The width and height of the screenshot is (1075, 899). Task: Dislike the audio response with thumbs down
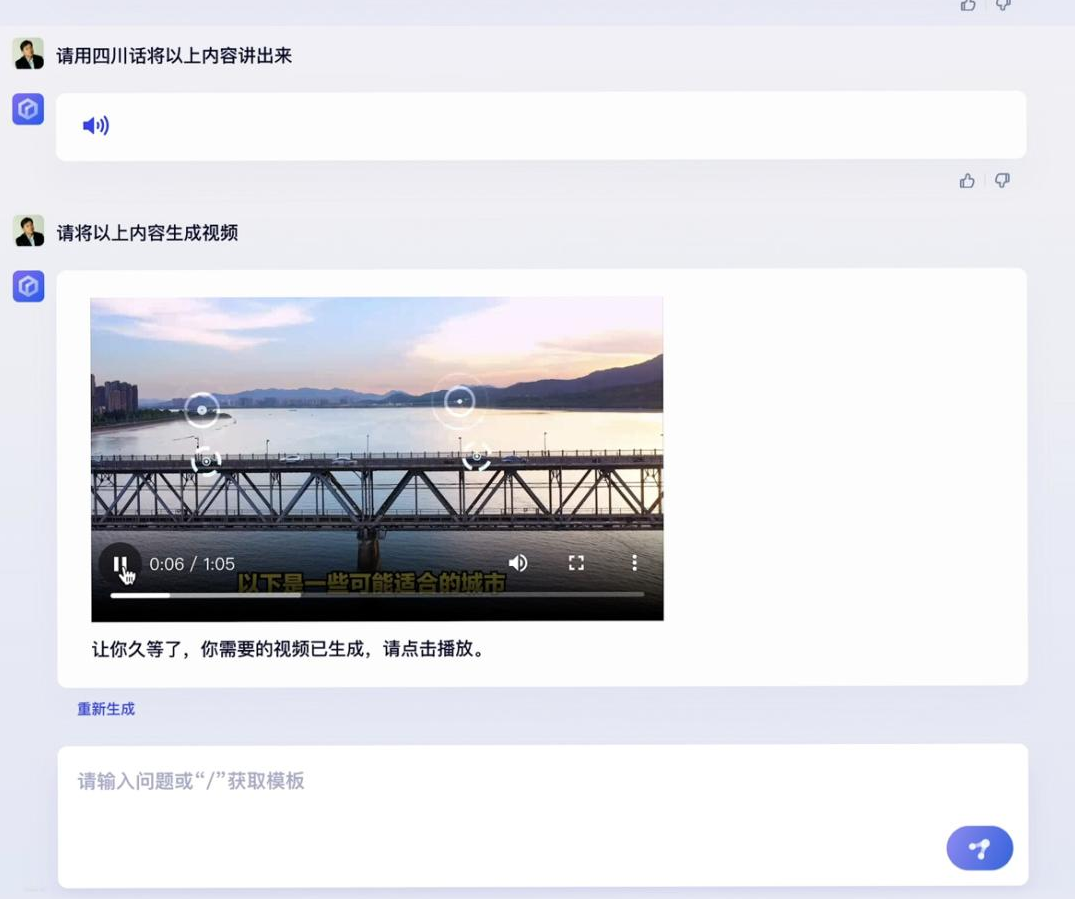1002,180
